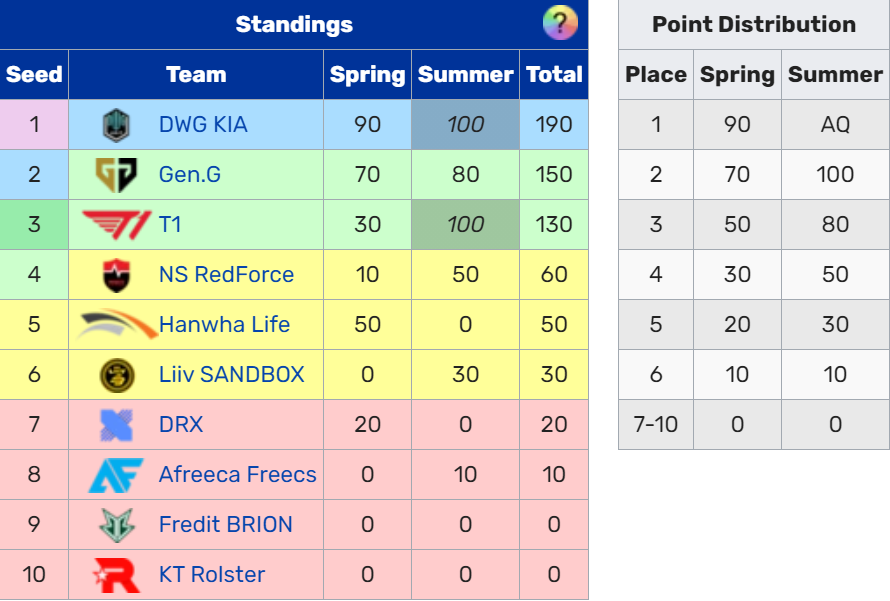
Task: Click the KT Rolster logo icon
Action: (x=116, y=575)
